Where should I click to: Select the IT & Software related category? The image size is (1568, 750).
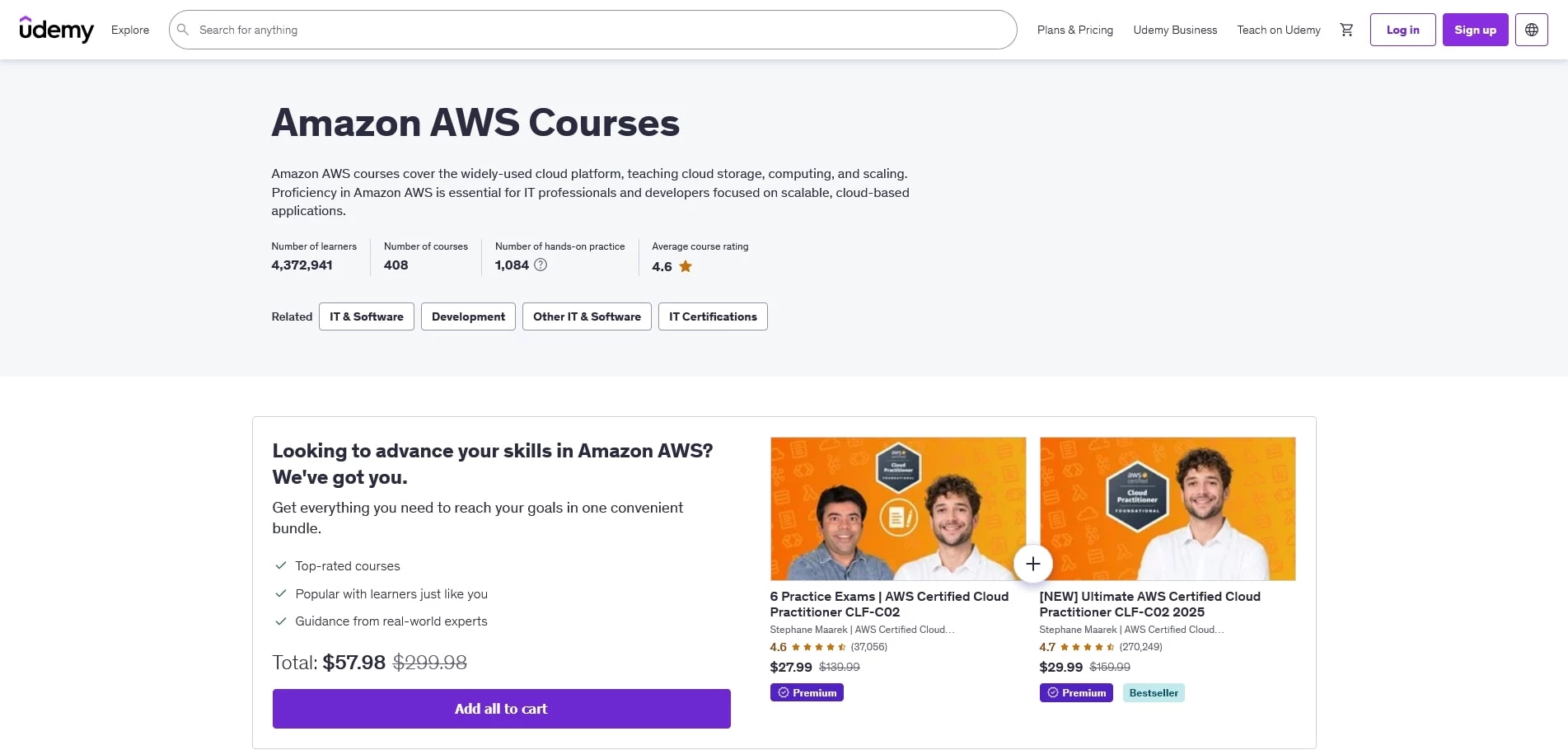[x=366, y=316]
